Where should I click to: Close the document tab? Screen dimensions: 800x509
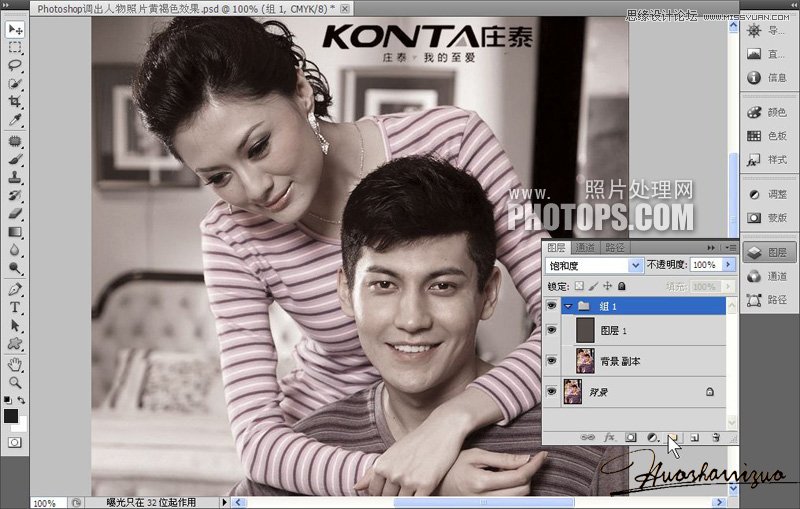[x=345, y=9]
